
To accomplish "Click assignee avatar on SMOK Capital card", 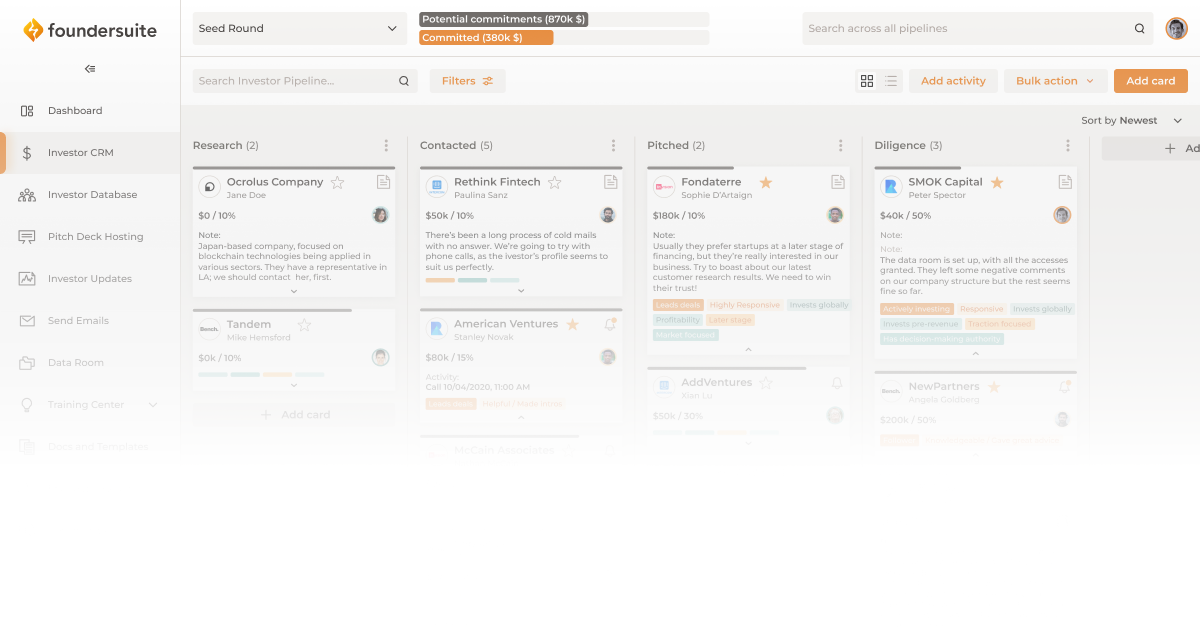I will point(1062,215).
